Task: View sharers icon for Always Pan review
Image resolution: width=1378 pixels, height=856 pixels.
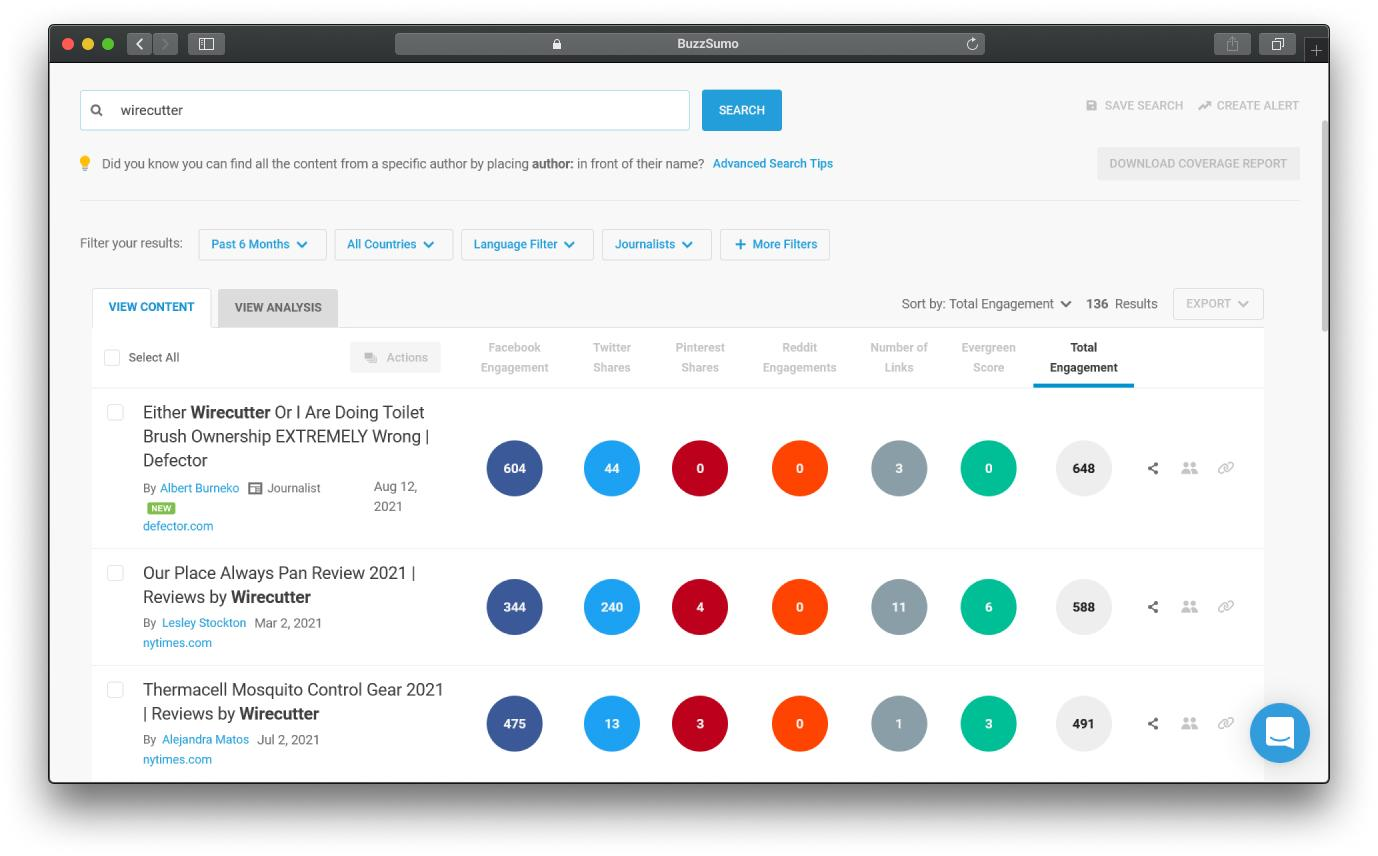Action: (1189, 606)
